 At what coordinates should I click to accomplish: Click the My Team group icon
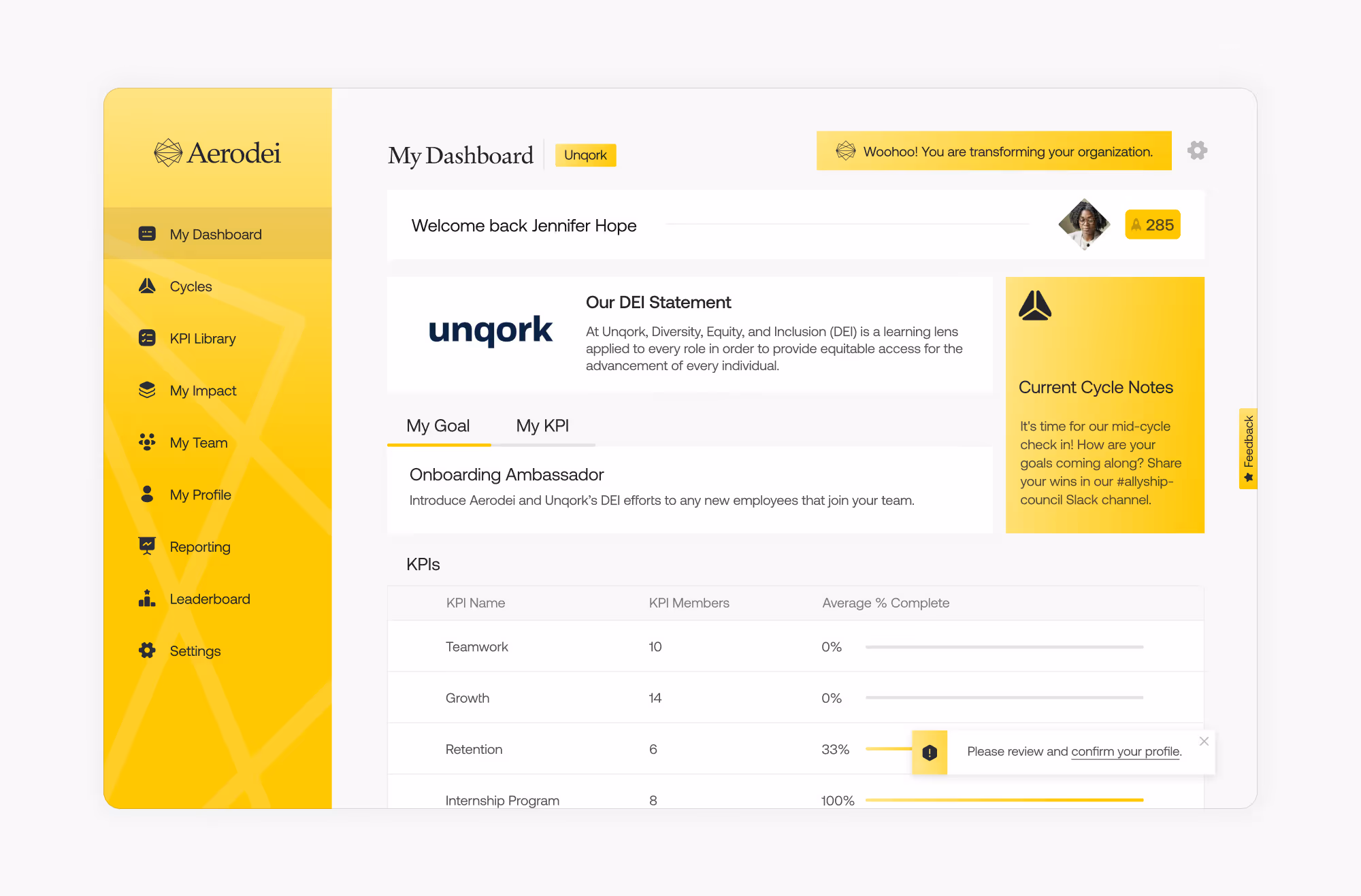point(147,442)
